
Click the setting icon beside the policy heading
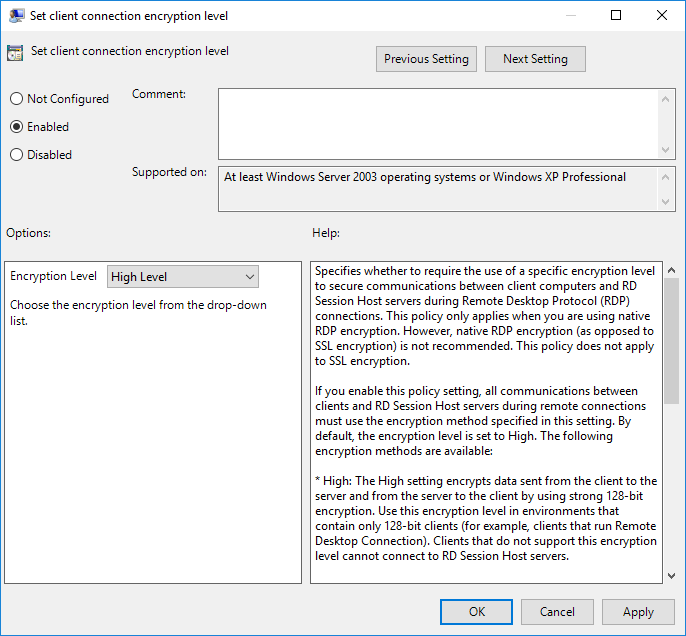[15, 53]
